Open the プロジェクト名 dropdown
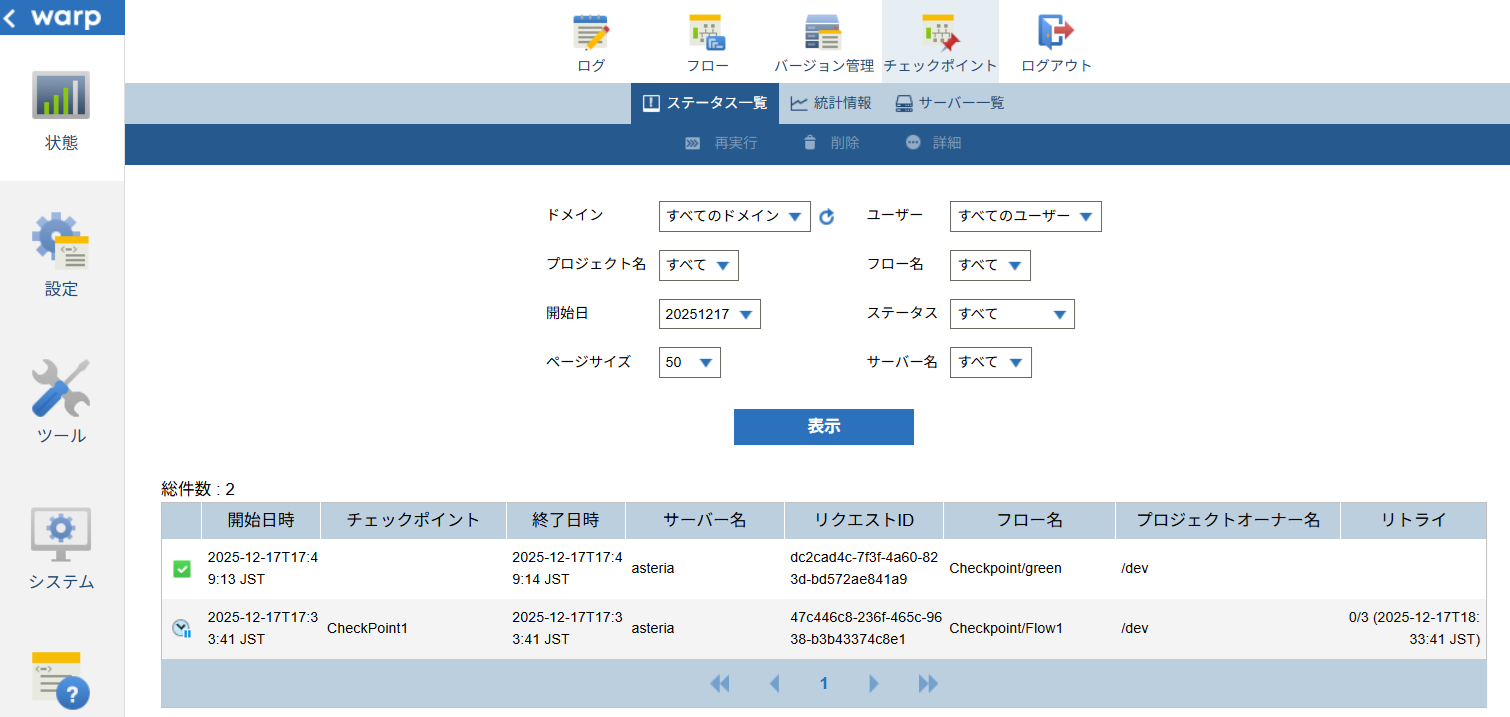This screenshot has width=1510, height=717. tap(699, 265)
